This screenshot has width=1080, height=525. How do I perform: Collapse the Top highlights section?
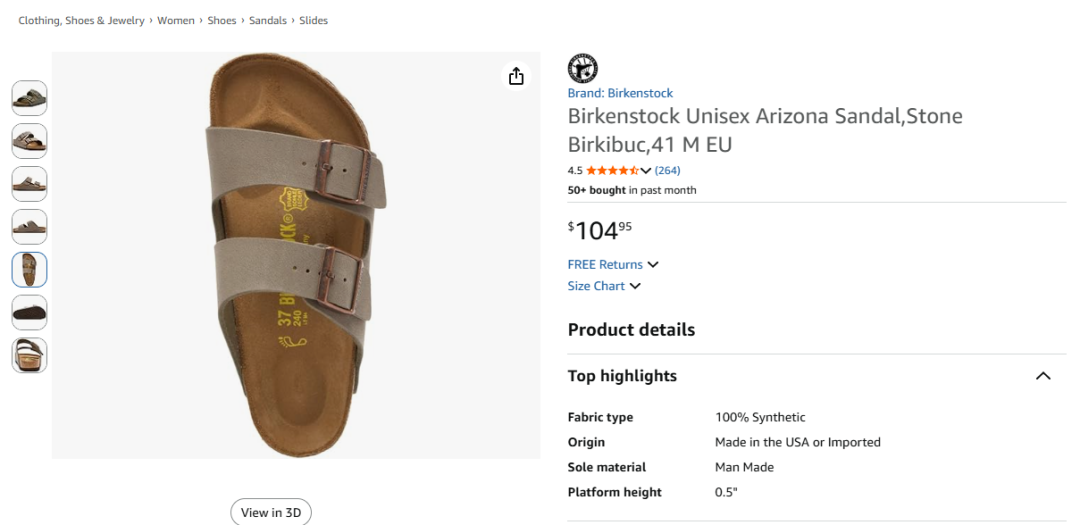1043,376
